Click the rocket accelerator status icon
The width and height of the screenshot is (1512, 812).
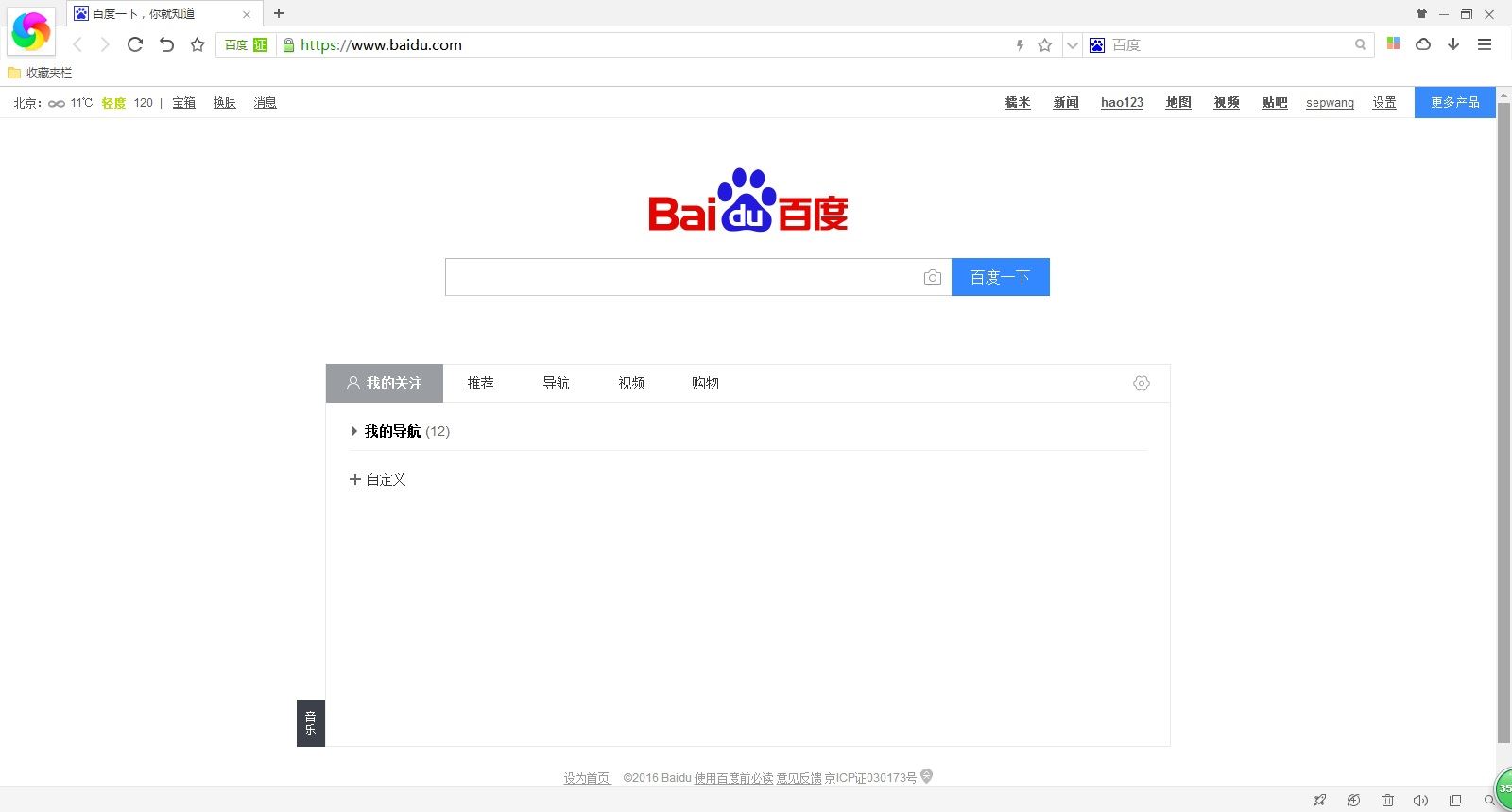[1320, 801]
